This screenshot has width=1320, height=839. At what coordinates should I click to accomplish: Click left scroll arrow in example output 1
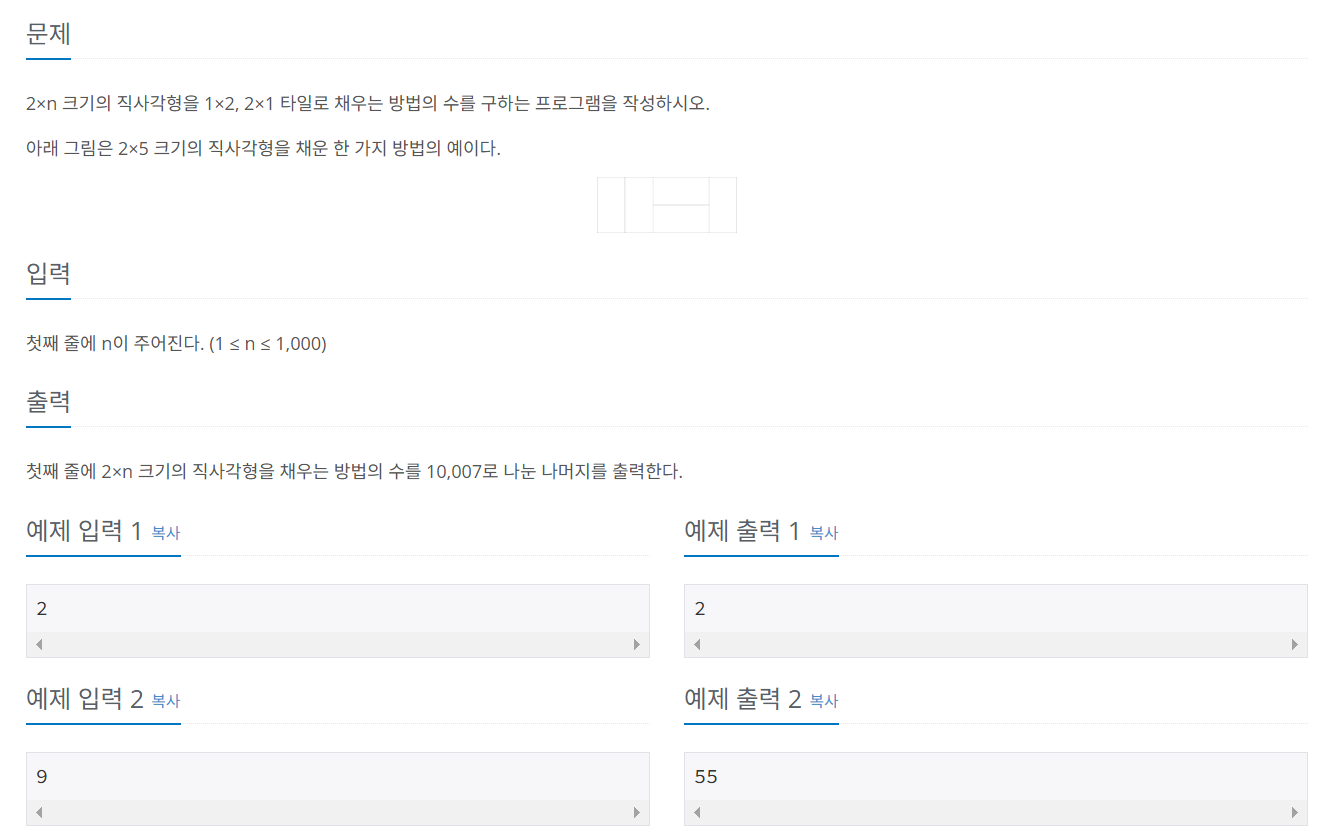[697, 645]
